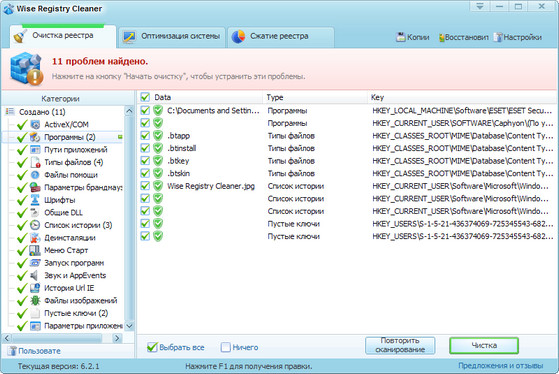Tick the Ничего checkbox
559x374 pixels.
pyautogui.click(x=226, y=347)
